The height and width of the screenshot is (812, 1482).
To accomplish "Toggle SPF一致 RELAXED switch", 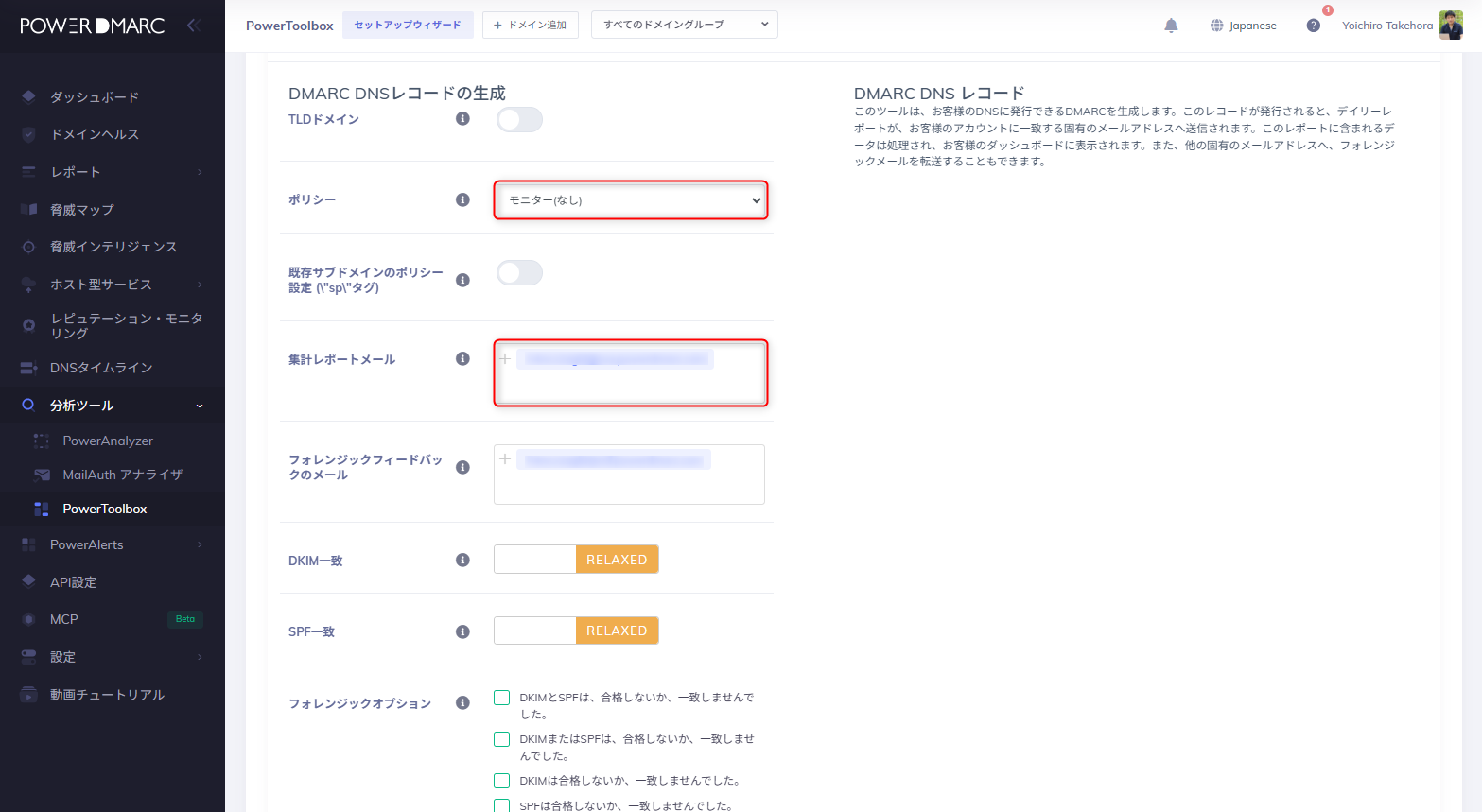I will coord(576,631).
